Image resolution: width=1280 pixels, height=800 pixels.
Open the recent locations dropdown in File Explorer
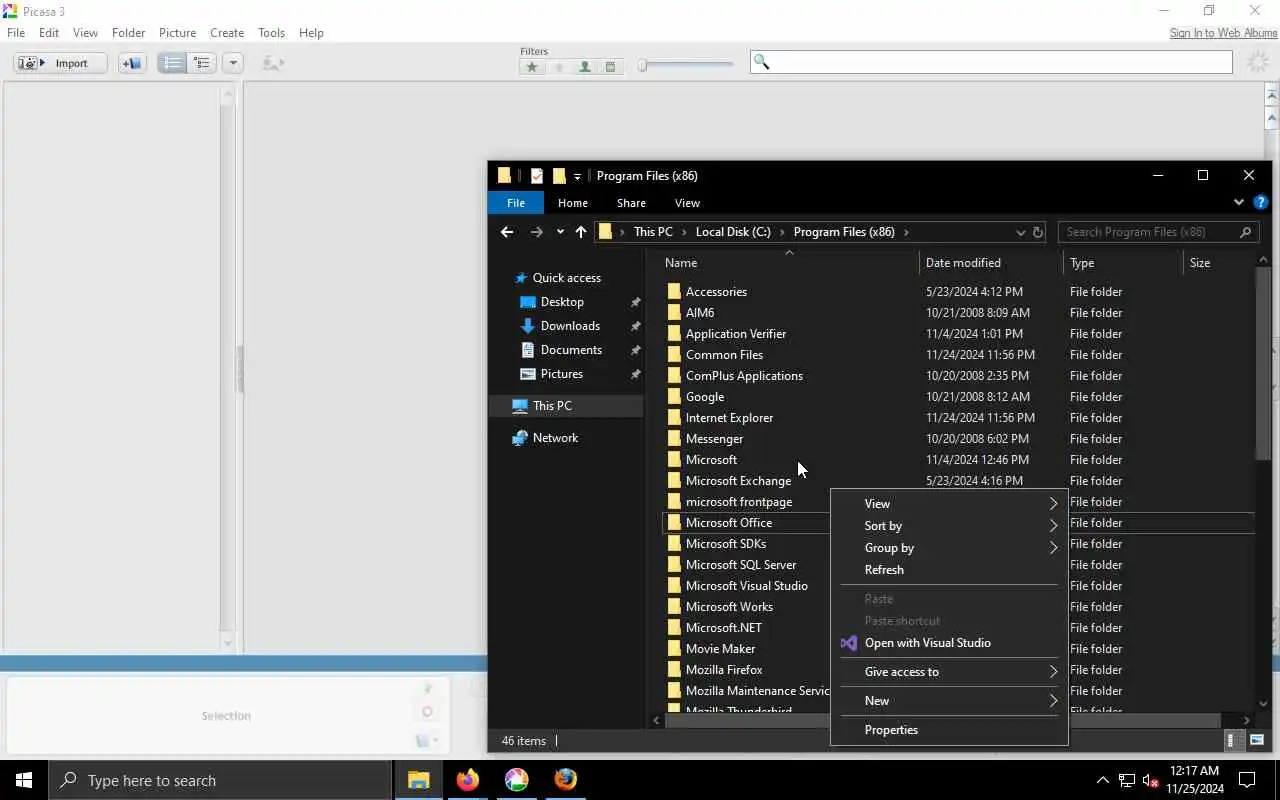pos(560,232)
